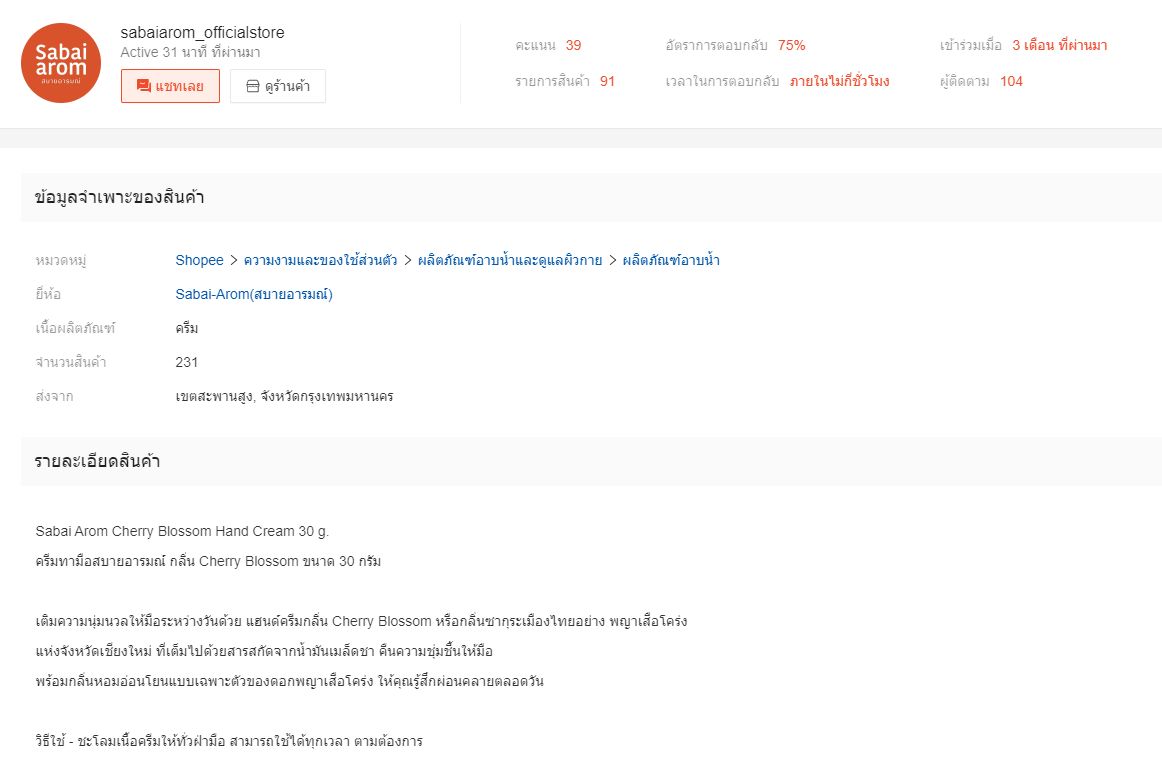The image size is (1162, 782).
Task: Click the ผู้ติดตาม 104 followers count
Action: [1011, 81]
